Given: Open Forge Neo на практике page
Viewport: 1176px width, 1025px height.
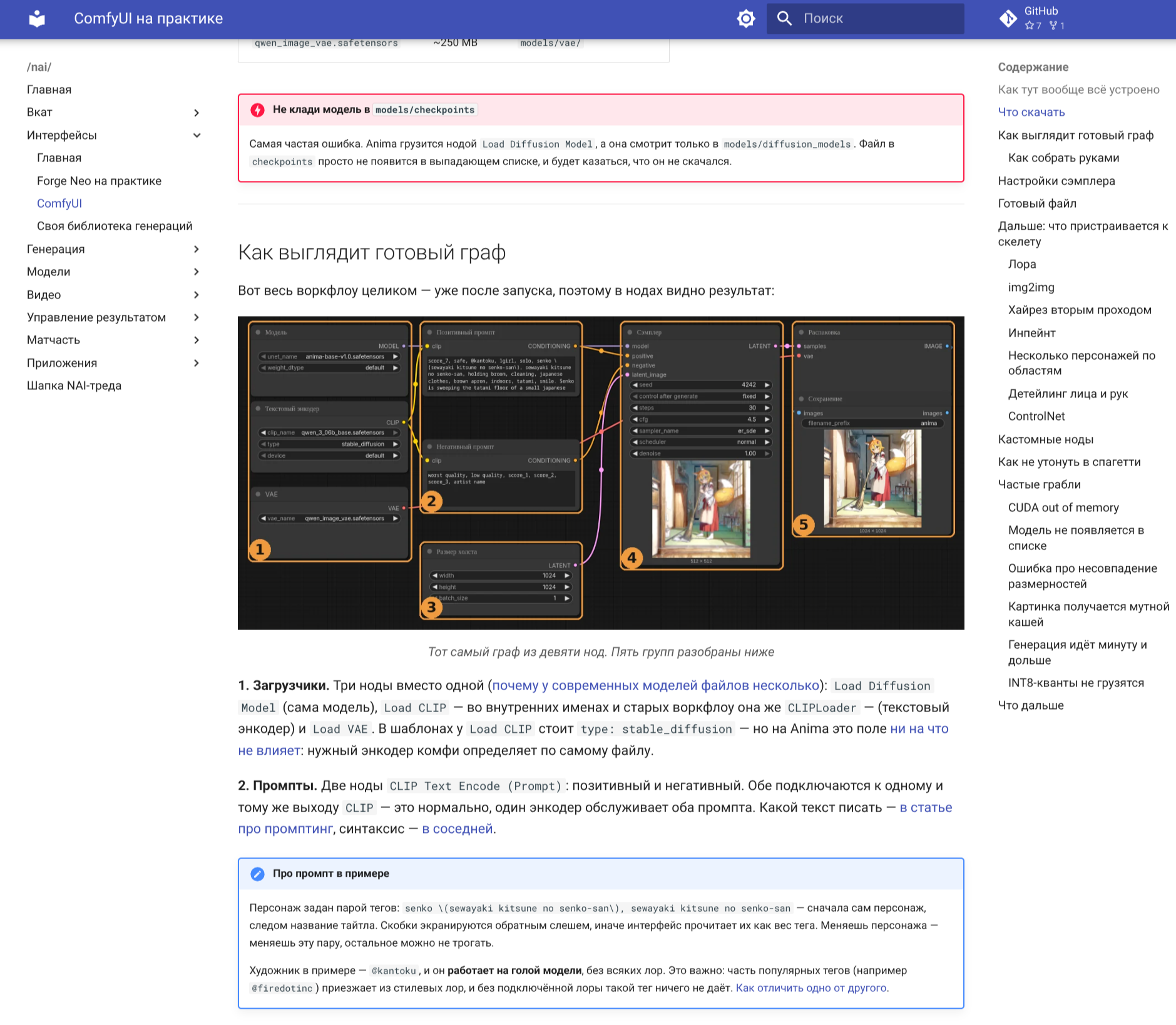Looking at the screenshot, I should click(99, 181).
